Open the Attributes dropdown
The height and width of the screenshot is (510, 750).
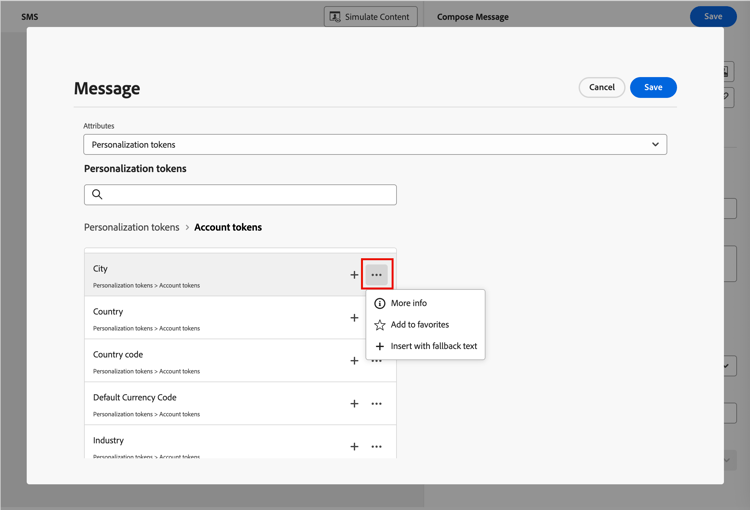click(x=375, y=145)
